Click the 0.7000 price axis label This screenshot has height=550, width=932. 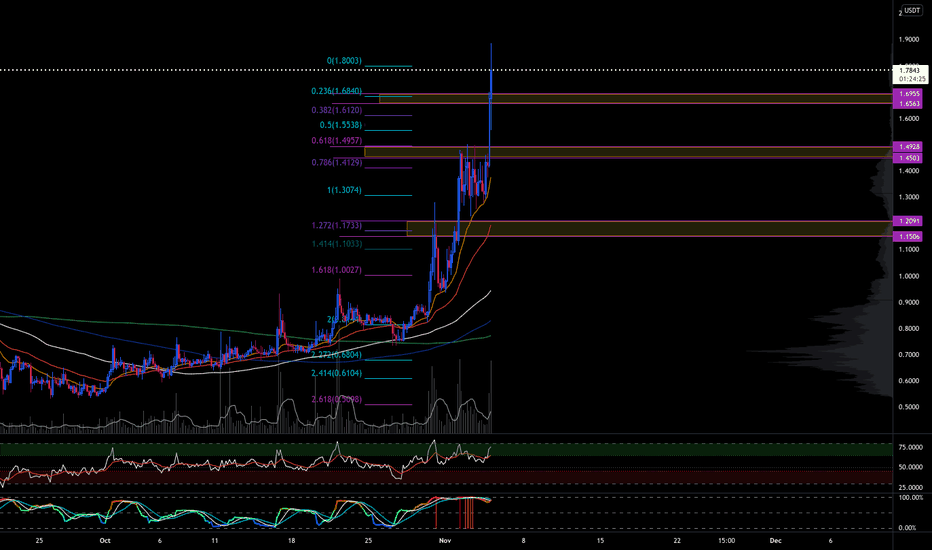point(909,354)
